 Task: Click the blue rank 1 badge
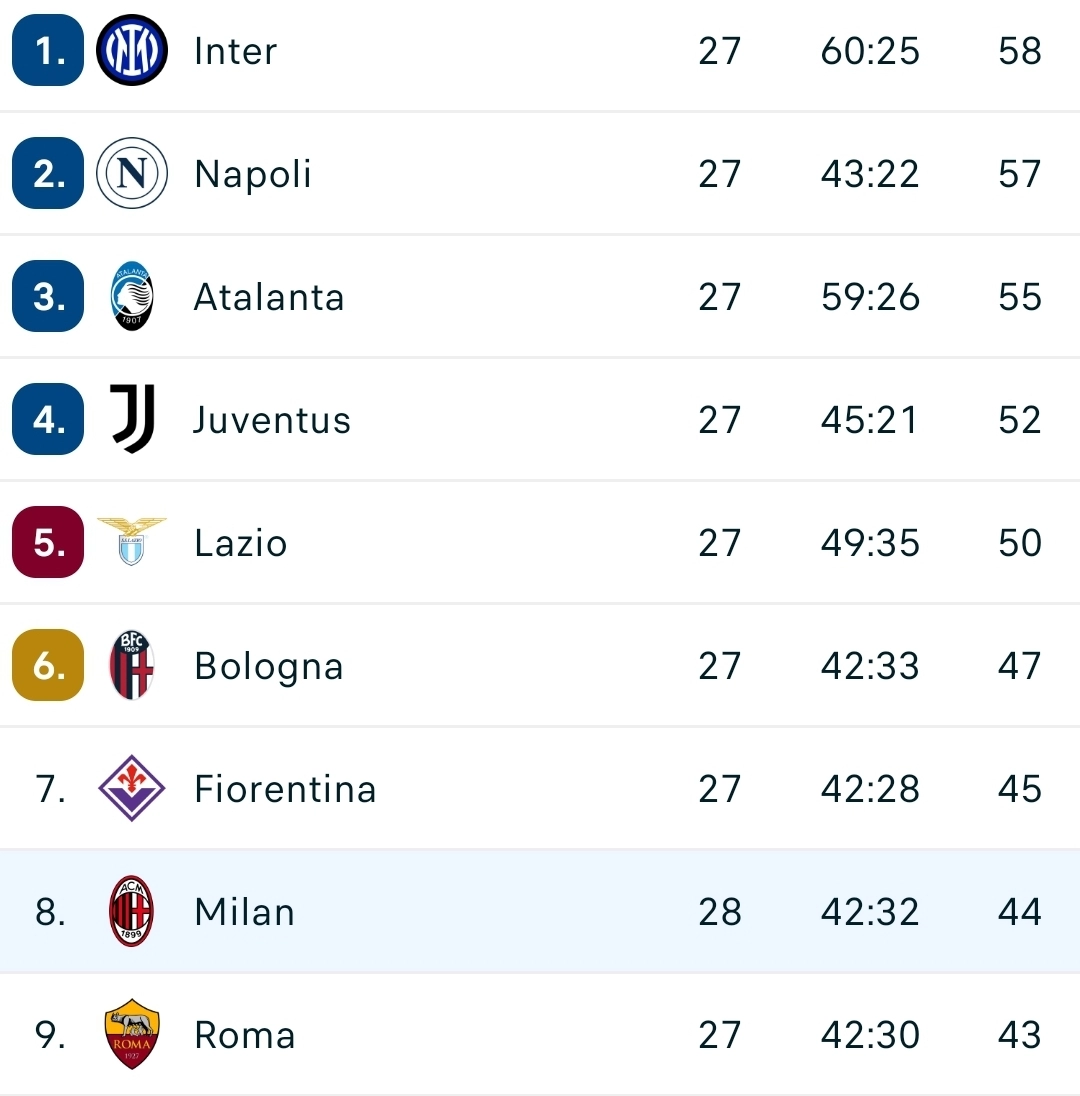pyautogui.click(x=48, y=50)
